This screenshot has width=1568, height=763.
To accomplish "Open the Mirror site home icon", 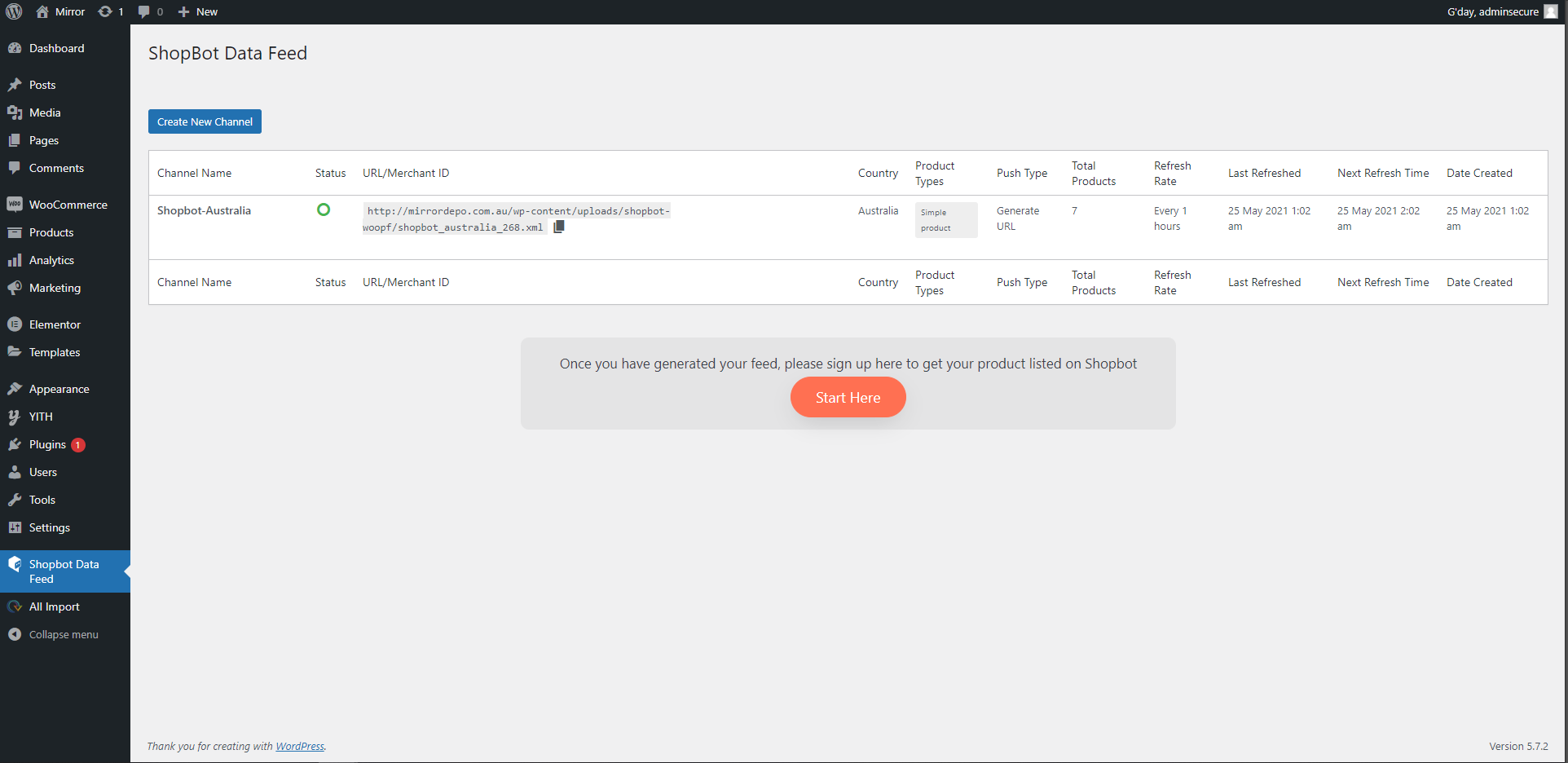I will click(x=42, y=11).
